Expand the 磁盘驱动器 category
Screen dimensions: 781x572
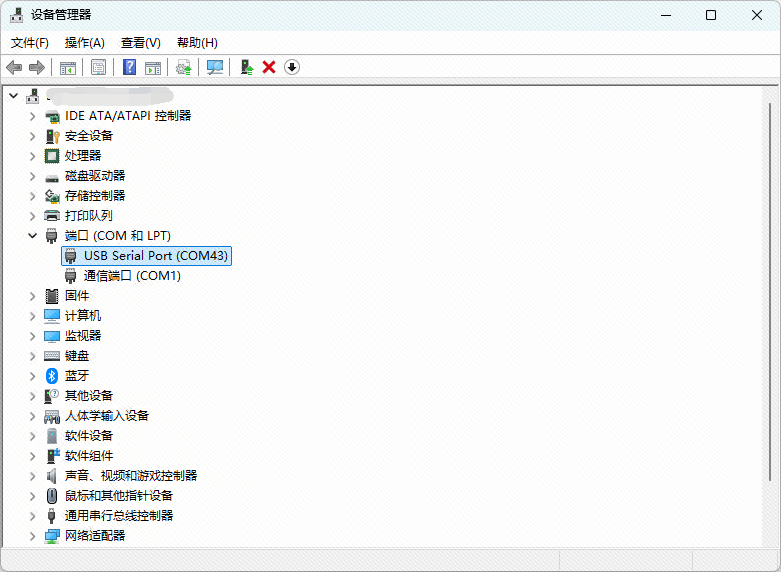[32, 176]
